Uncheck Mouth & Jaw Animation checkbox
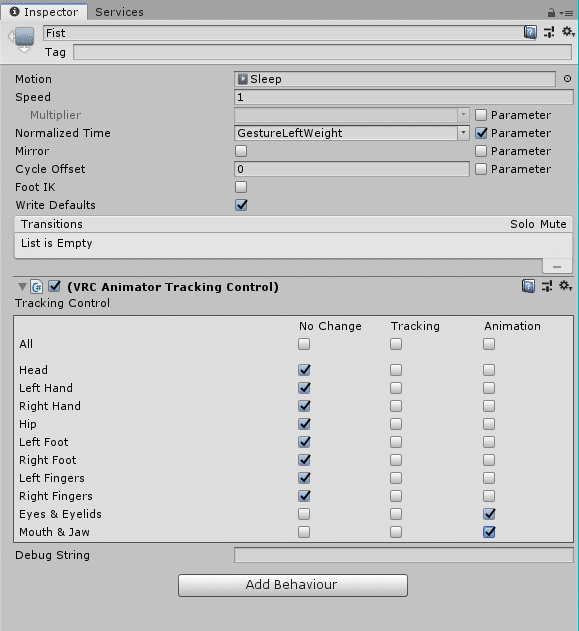The image size is (579, 631). [x=489, y=532]
